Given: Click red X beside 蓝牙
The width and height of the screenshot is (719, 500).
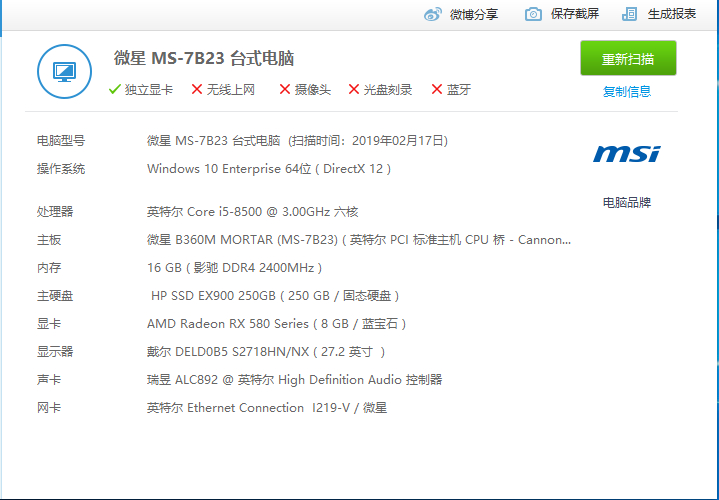Looking at the screenshot, I should 437,89.
